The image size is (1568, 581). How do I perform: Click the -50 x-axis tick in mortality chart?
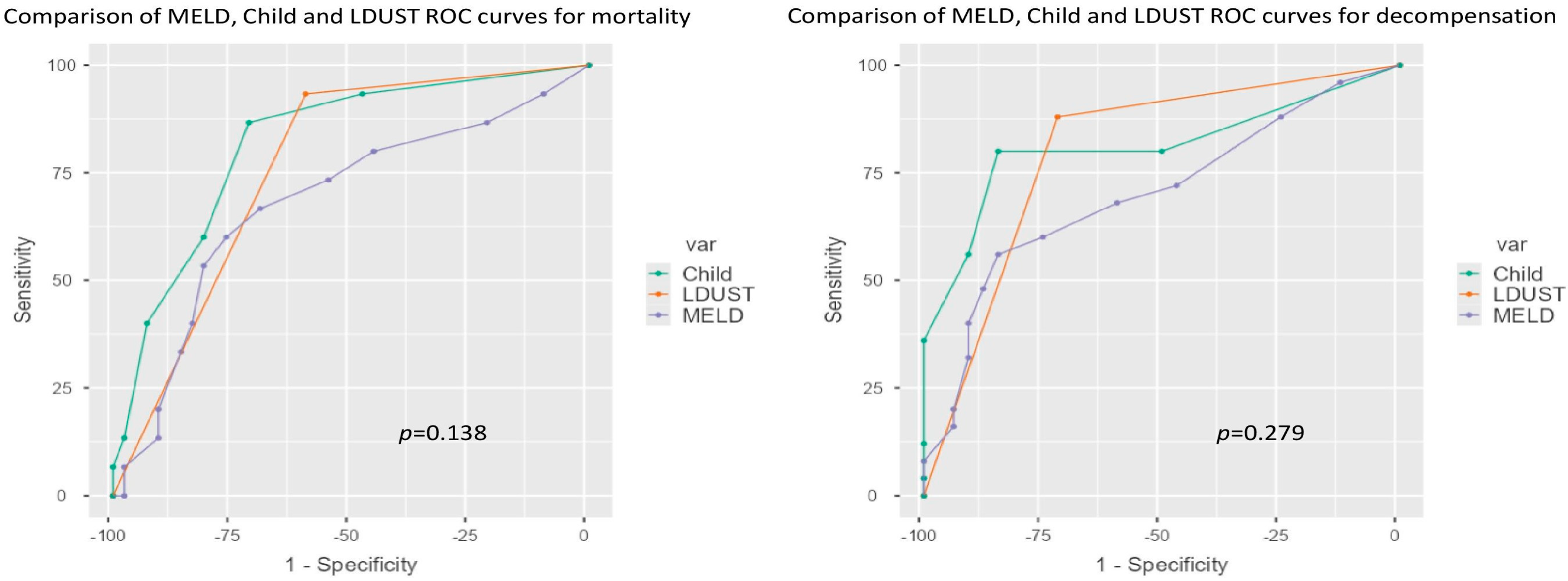click(346, 537)
